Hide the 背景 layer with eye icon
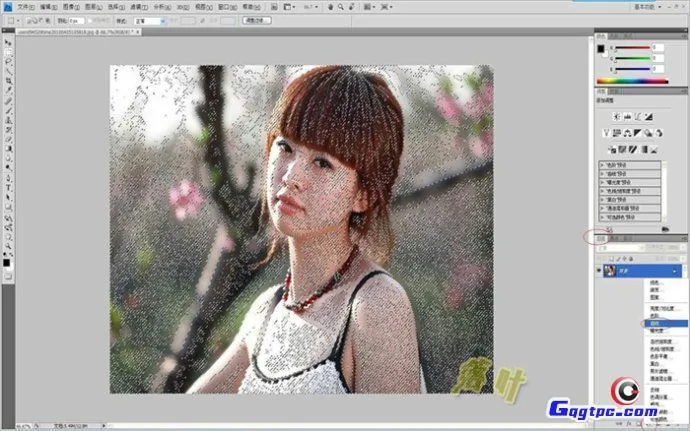This screenshot has width=690, height=431. 600,271
